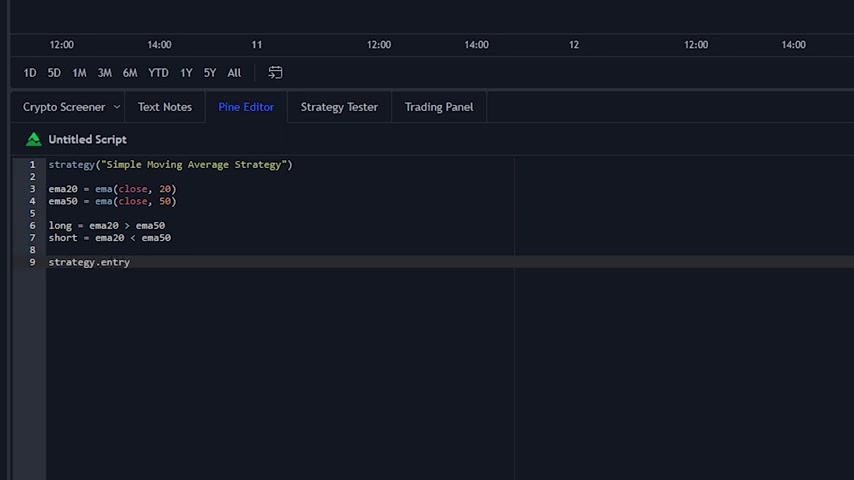
Task: Select the YTD range button
Action: coord(158,73)
